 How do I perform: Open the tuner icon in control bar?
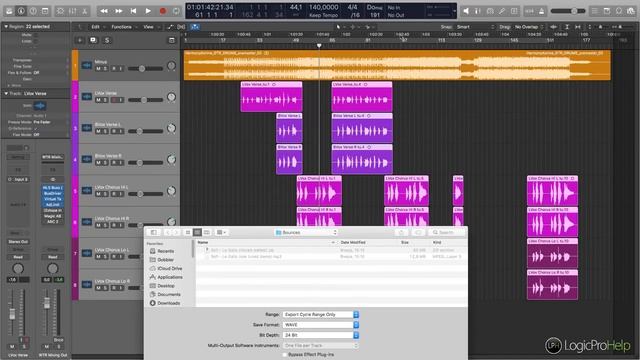pos(477,11)
